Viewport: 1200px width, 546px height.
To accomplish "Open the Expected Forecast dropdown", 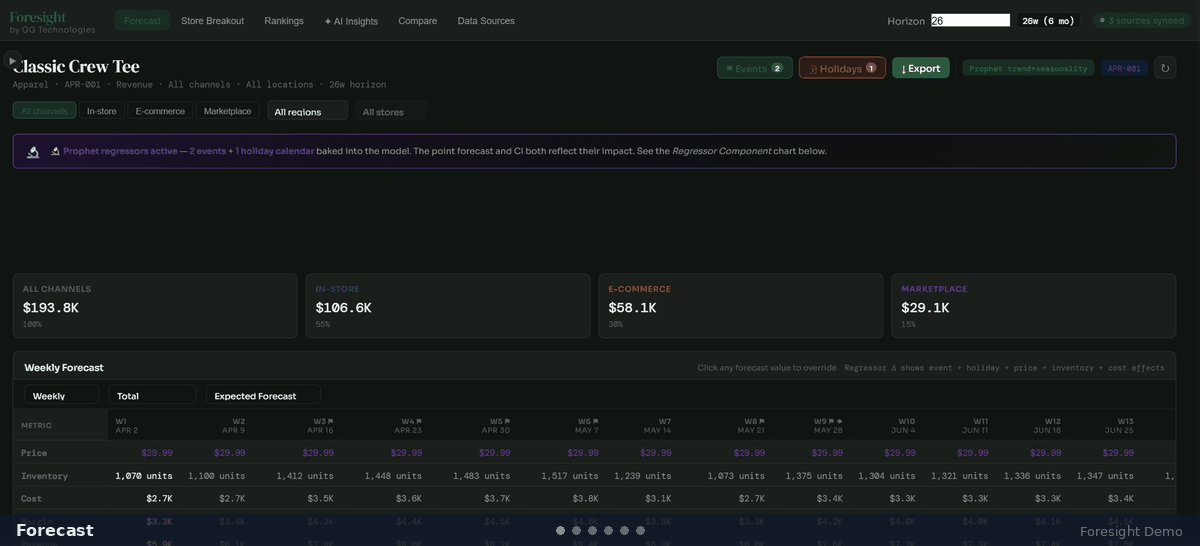I will click(x=263, y=395).
